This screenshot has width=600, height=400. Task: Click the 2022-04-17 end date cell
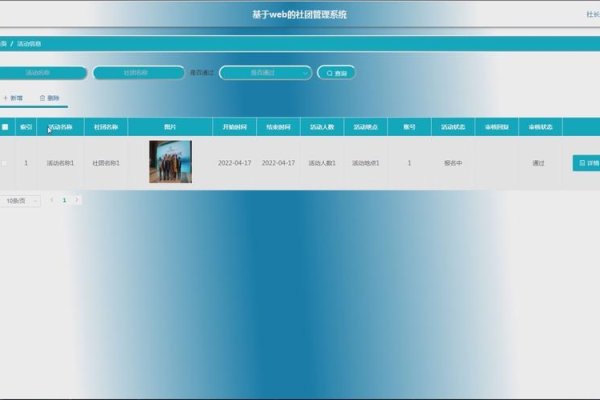(278, 163)
